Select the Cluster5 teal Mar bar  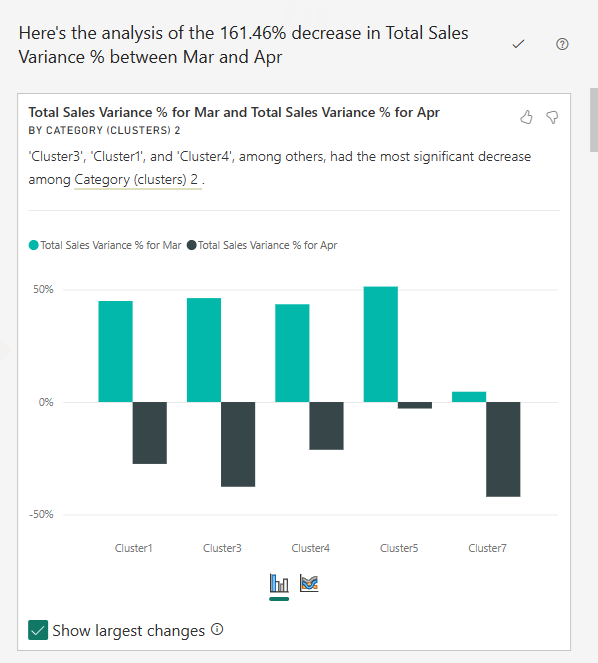pyautogui.click(x=381, y=344)
